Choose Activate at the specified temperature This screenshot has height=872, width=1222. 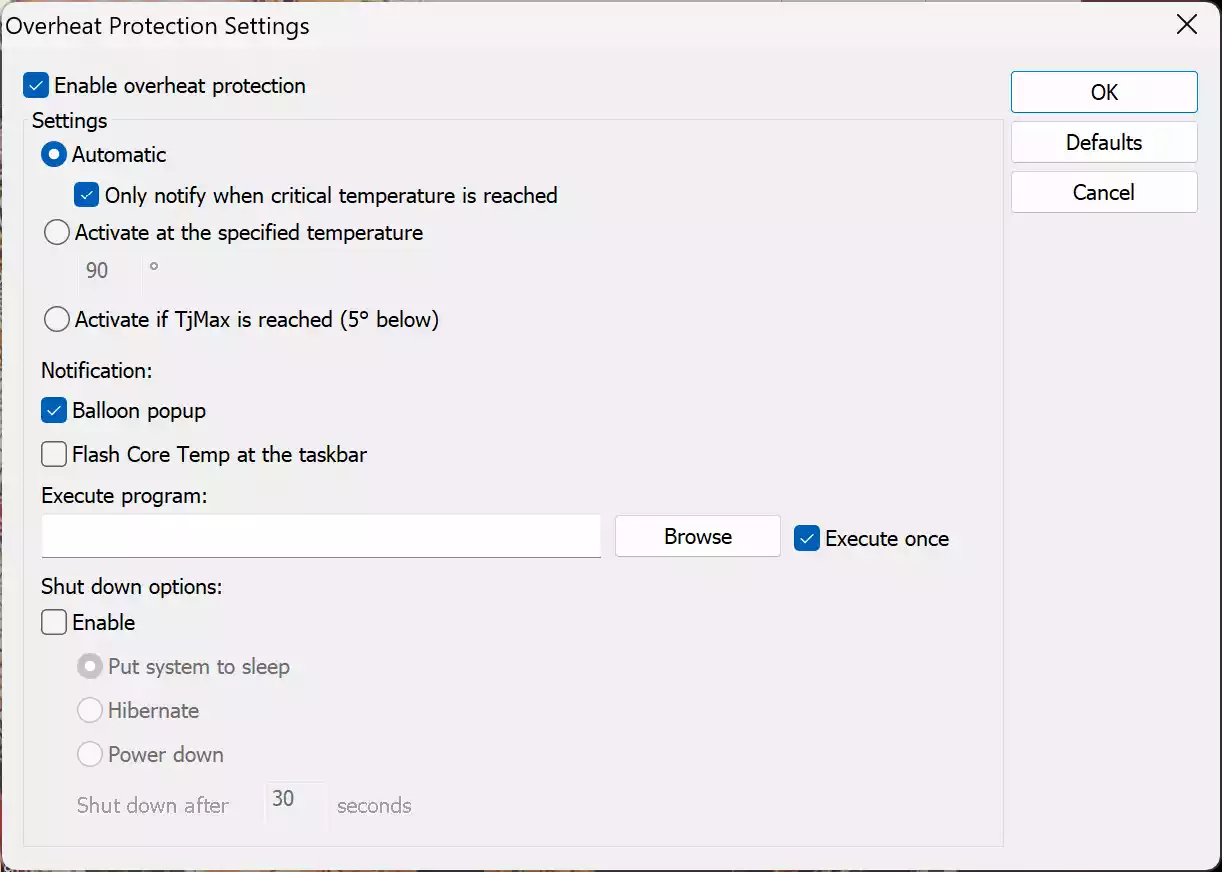point(57,232)
